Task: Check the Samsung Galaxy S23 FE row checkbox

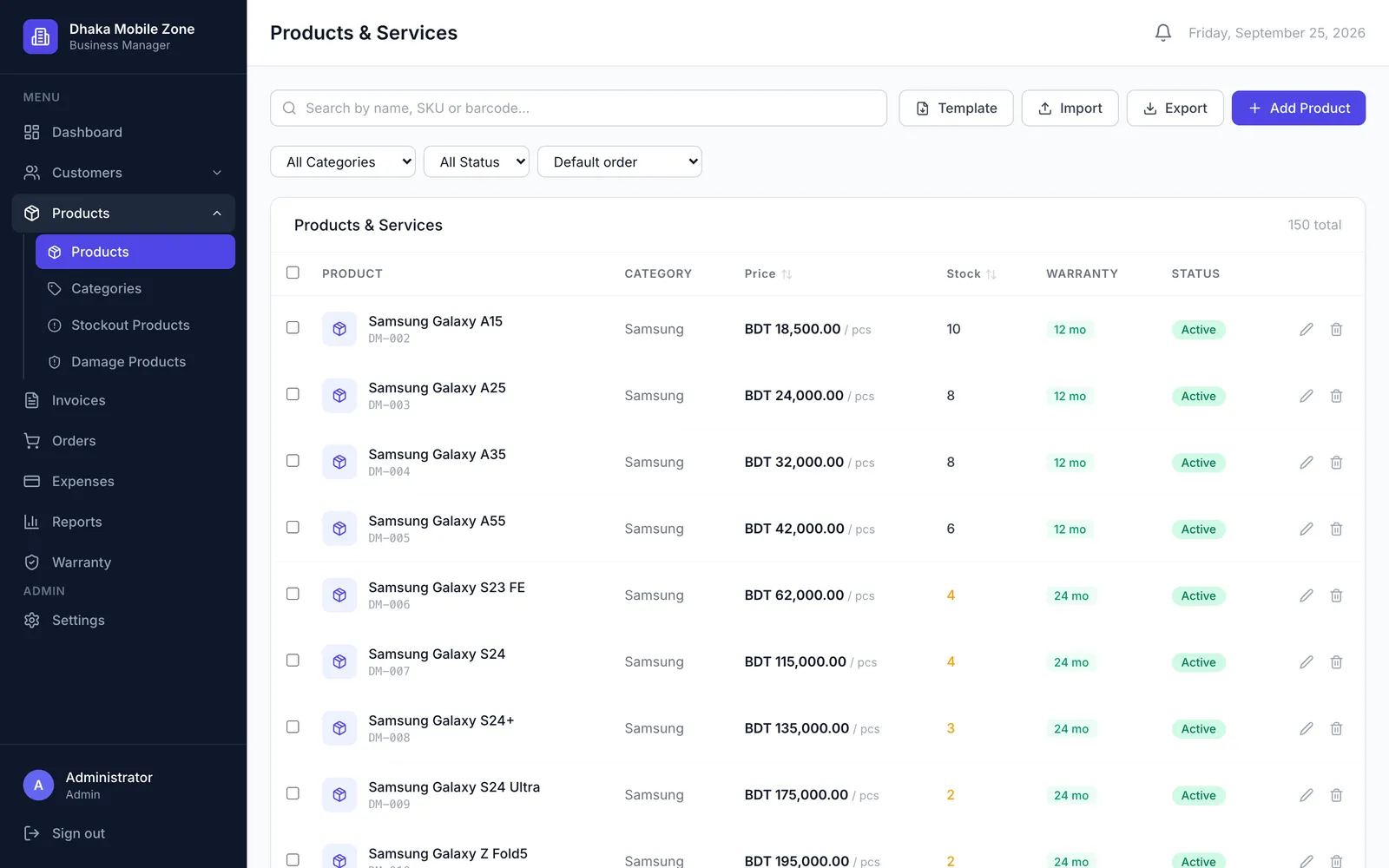Action: [293, 594]
